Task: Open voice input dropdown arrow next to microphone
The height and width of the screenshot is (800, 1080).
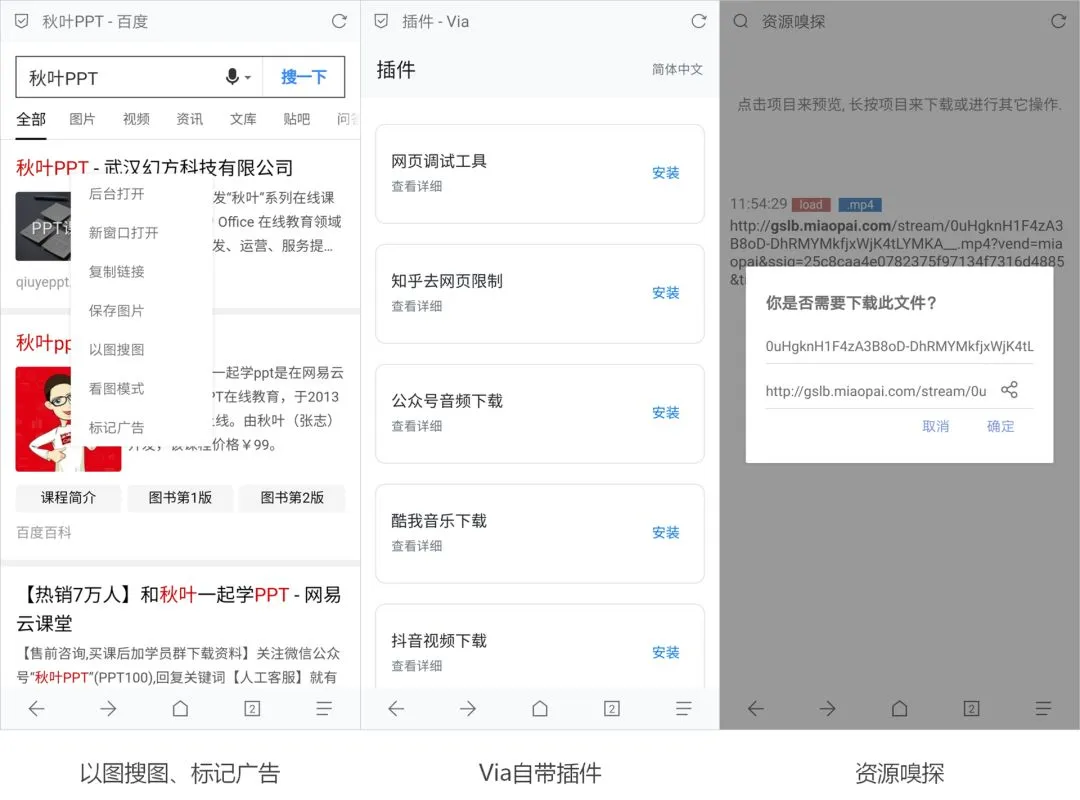Action: pos(248,78)
